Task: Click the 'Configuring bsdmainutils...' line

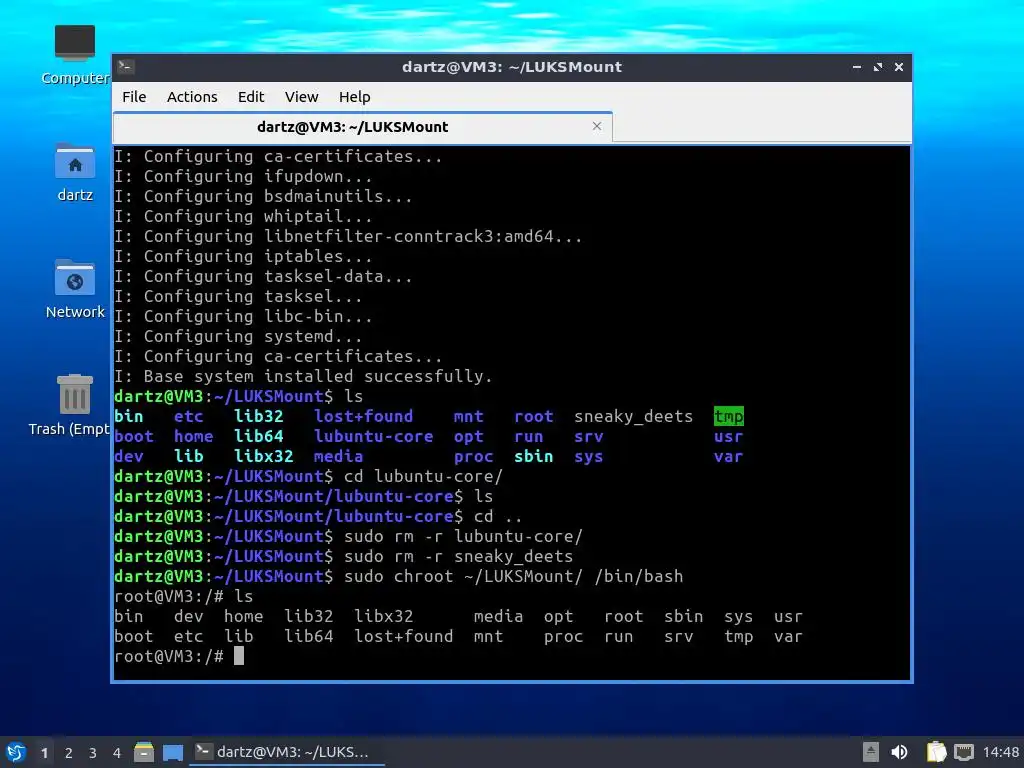Action: [264, 196]
